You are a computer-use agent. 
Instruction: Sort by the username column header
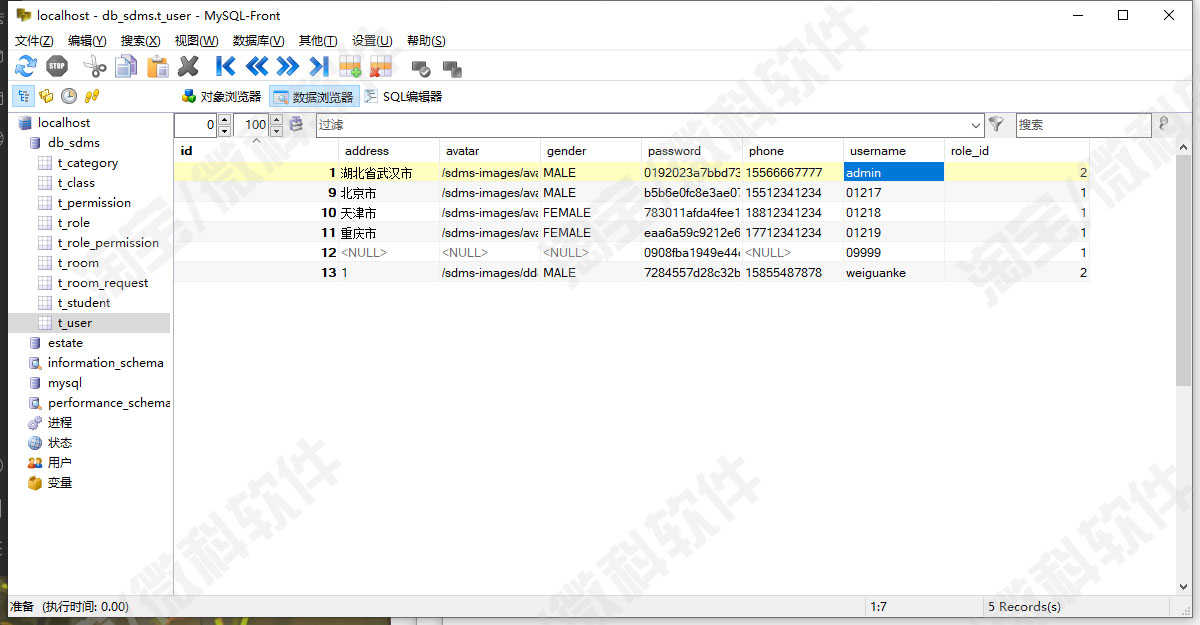[894, 150]
